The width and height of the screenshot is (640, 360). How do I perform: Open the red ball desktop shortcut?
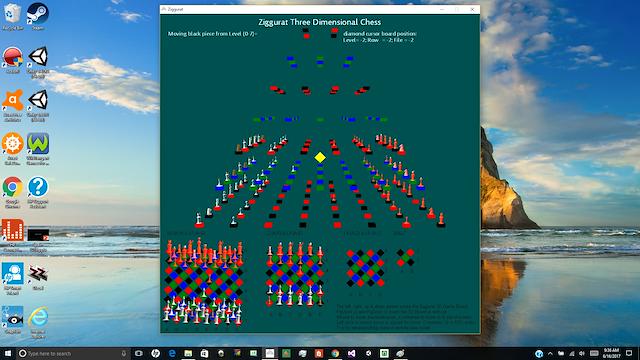tap(13, 60)
